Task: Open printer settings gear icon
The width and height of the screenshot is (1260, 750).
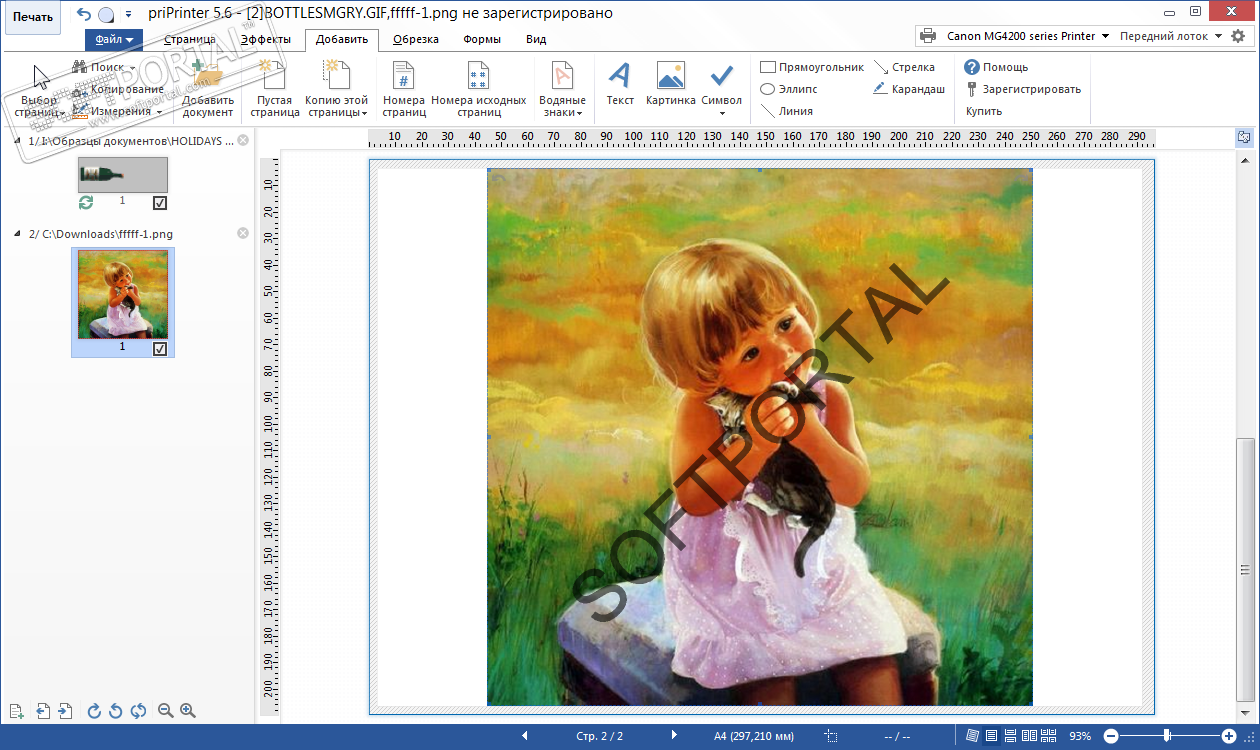Action: pyautogui.click(x=1238, y=36)
